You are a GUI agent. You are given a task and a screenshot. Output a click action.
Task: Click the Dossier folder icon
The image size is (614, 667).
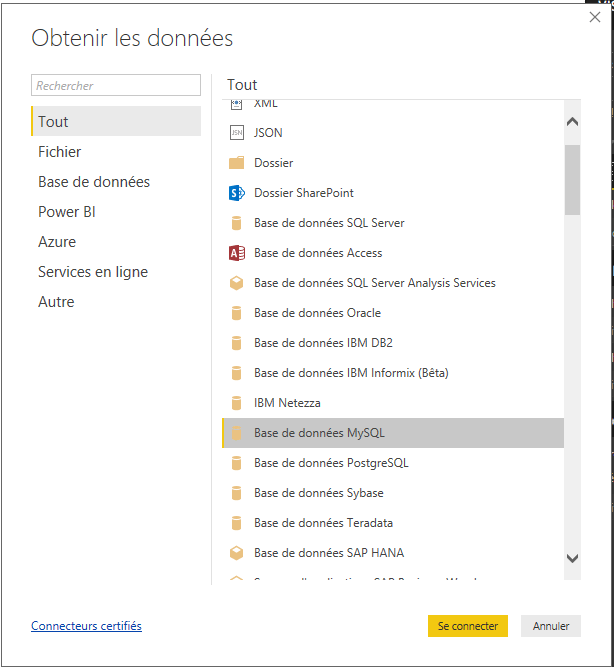237,162
